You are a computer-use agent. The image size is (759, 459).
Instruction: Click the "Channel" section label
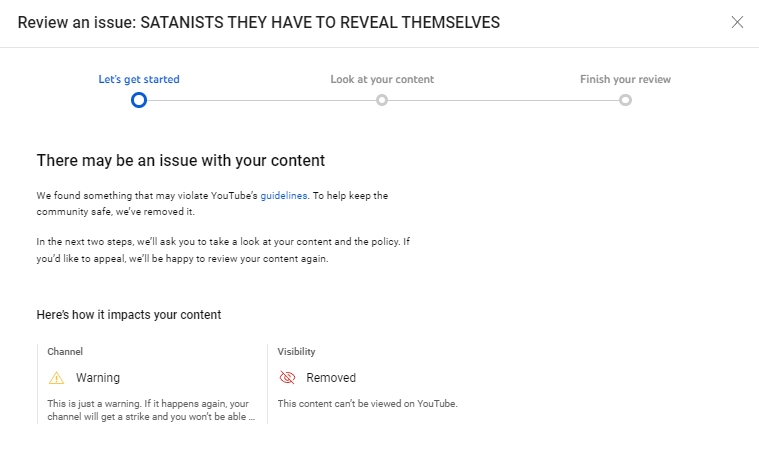point(65,352)
